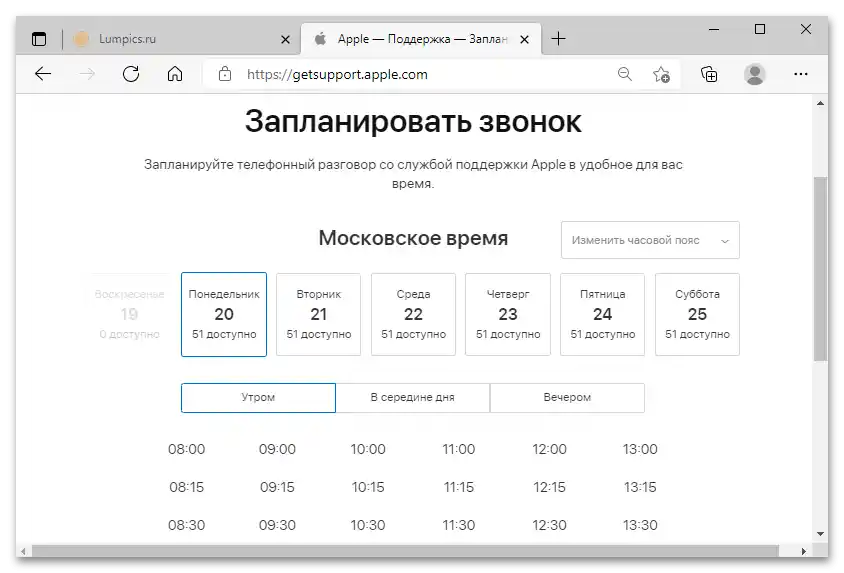This screenshot has height=573, width=844.
Task: Choose the Утром time-of-day tab
Action: [x=258, y=398]
